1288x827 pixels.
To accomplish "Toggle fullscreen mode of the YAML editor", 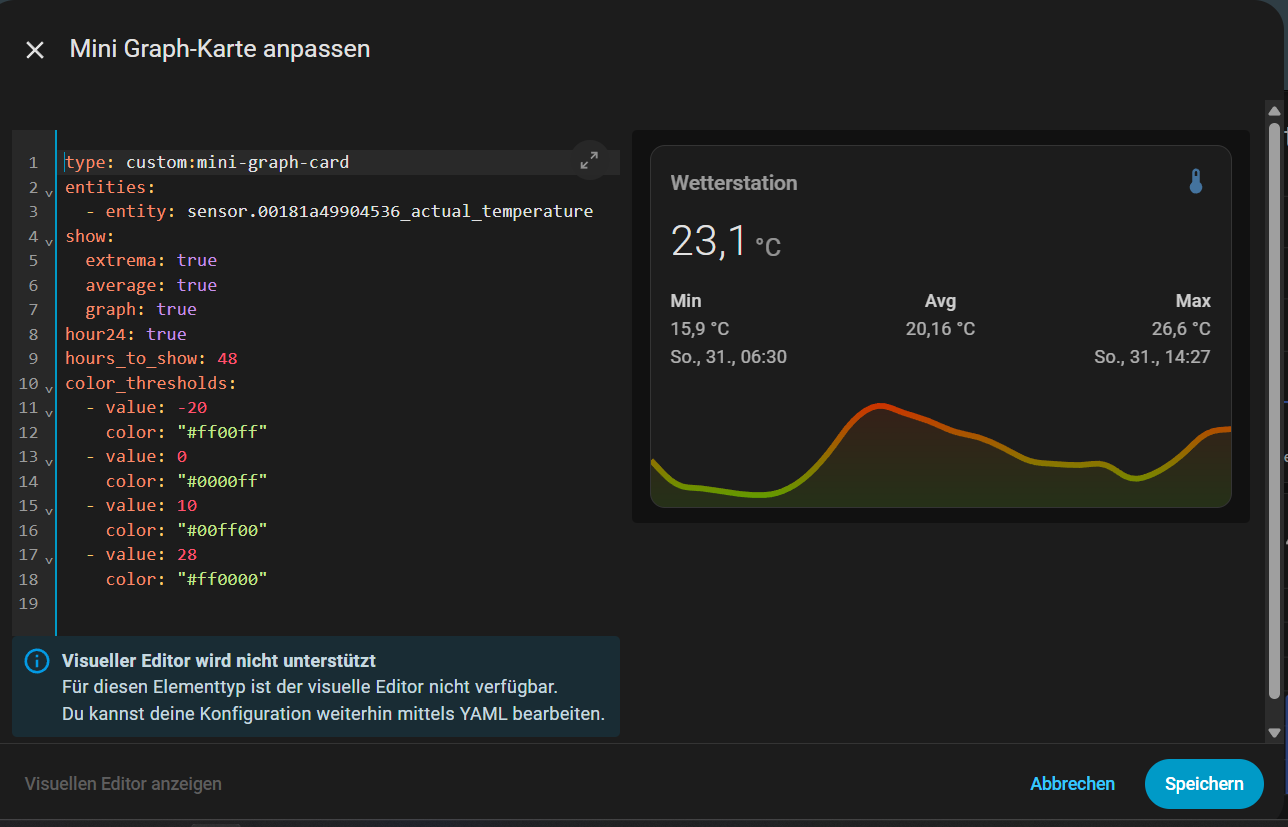I will click(x=589, y=159).
